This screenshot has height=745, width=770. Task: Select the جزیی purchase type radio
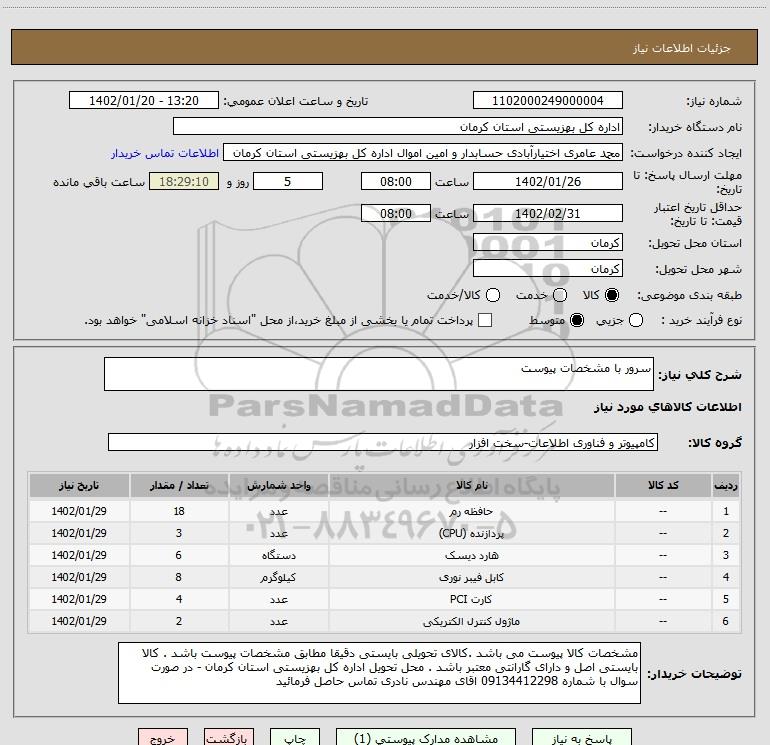point(636,320)
